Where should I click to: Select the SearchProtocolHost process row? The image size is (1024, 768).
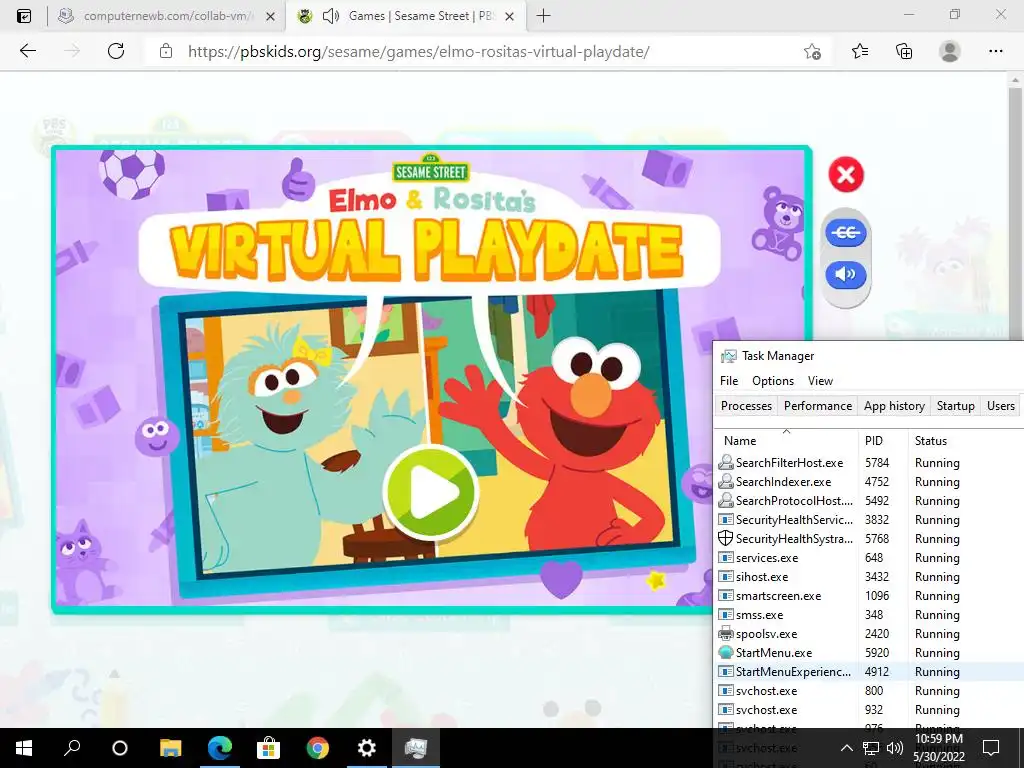tap(869, 500)
